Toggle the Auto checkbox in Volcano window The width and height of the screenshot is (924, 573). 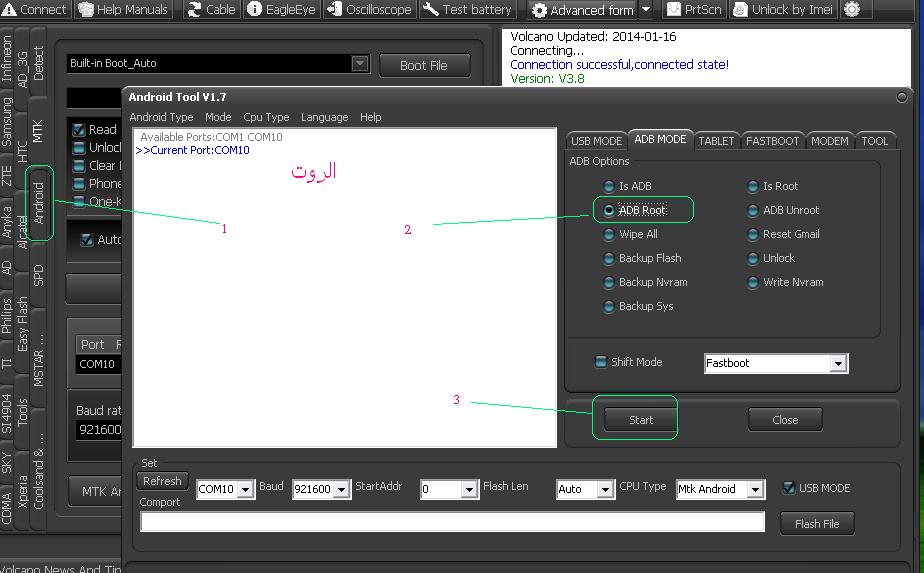tap(87, 240)
